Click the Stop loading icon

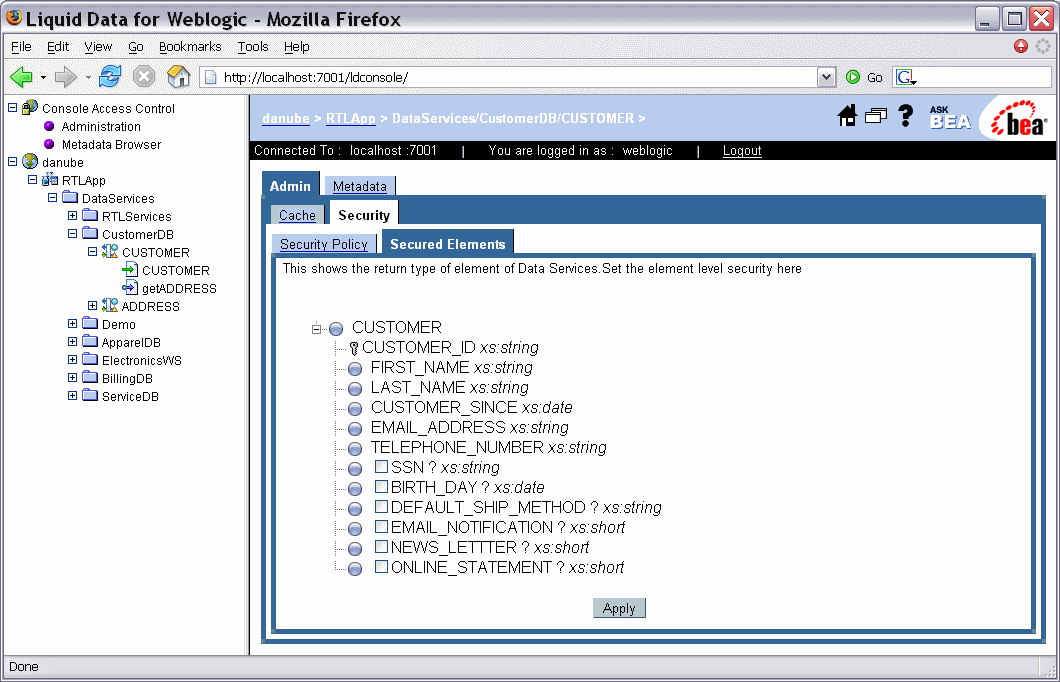coord(143,76)
